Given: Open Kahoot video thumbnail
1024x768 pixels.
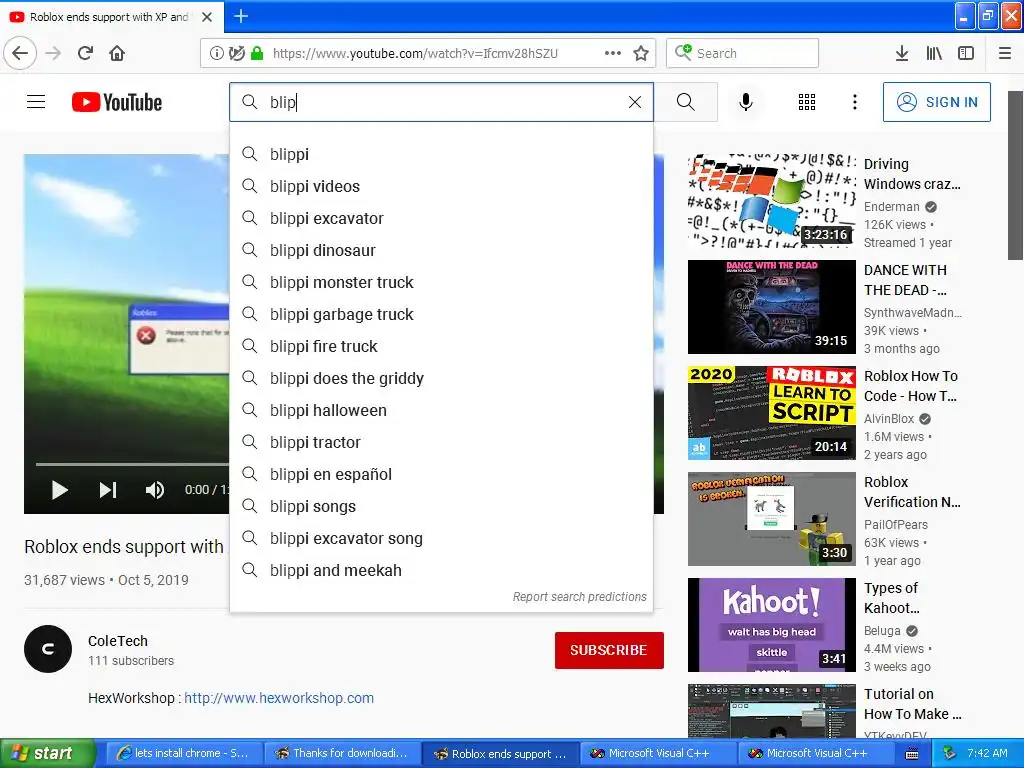Looking at the screenshot, I should [771, 625].
